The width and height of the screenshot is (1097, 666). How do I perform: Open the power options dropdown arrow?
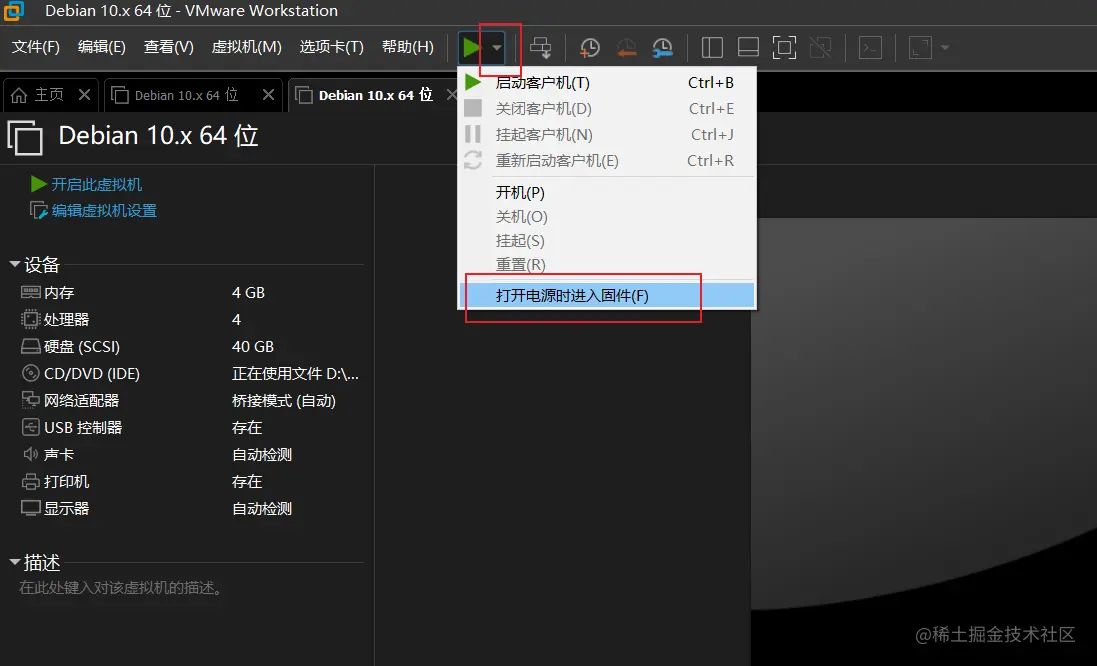[x=496, y=48]
